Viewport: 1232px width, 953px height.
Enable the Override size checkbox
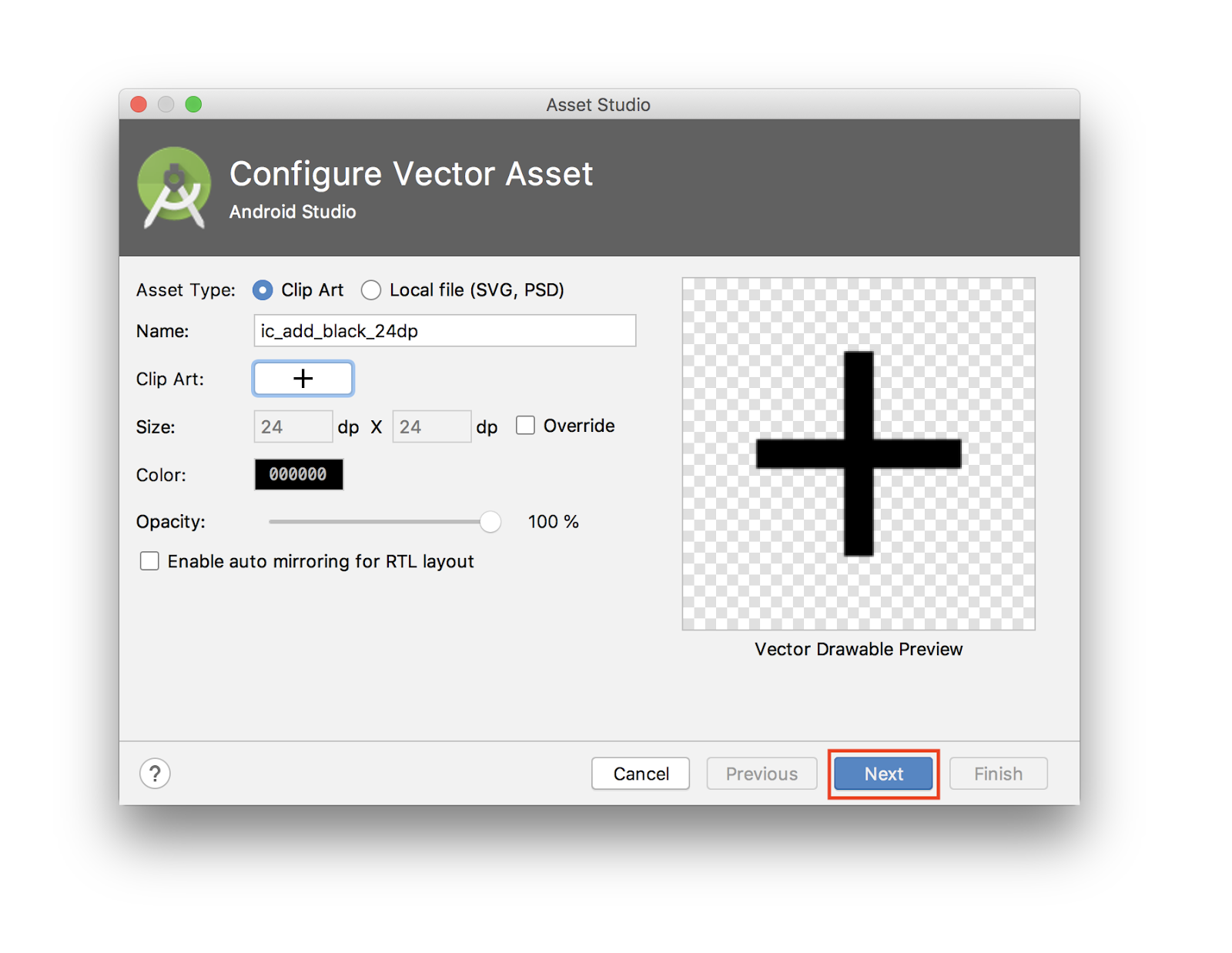pyautogui.click(x=525, y=426)
